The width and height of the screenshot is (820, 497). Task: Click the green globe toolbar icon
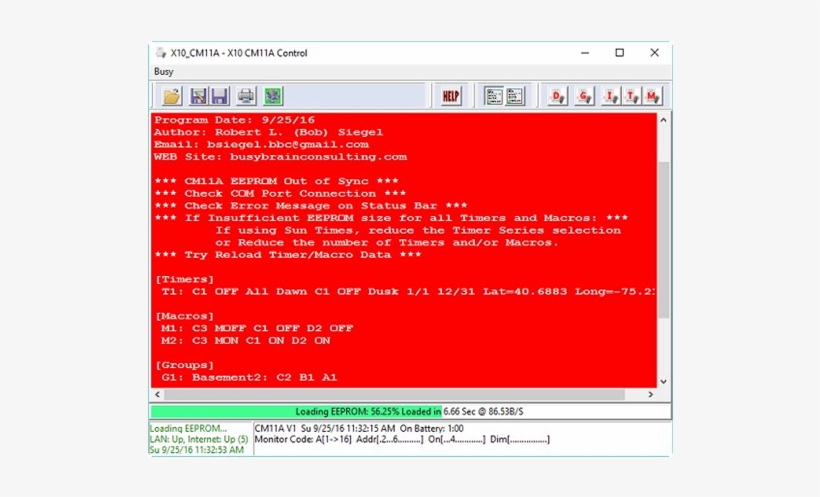(x=273, y=96)
